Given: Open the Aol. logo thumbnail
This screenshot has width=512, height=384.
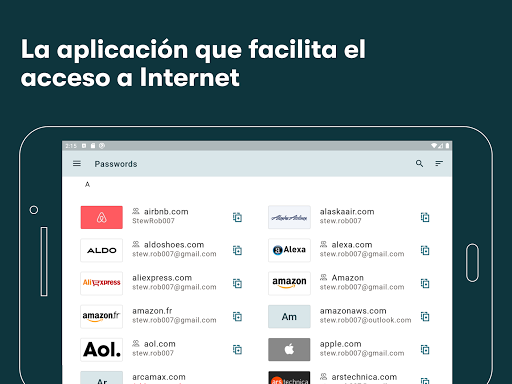Looking at the screenshot, I should point(102,350).
